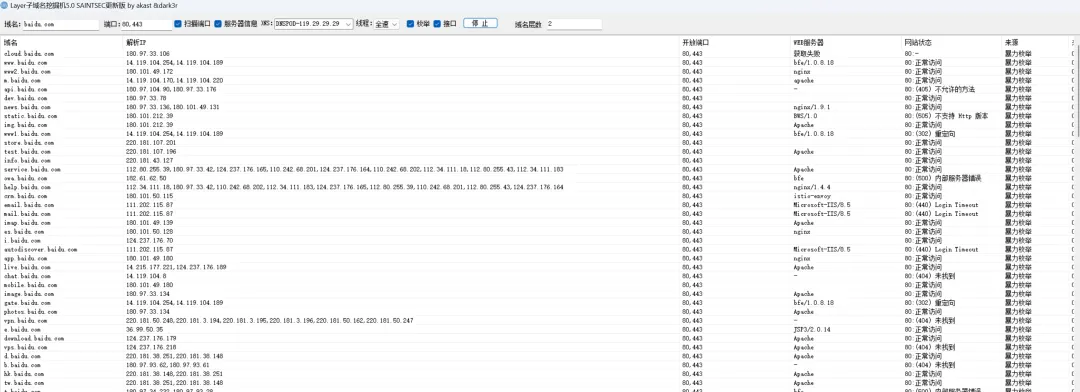Click the www1 row status 80:(302) 重定向
Image resolution: width=1080 pixels, height=392 pixels.
click(x=929, y=134)
